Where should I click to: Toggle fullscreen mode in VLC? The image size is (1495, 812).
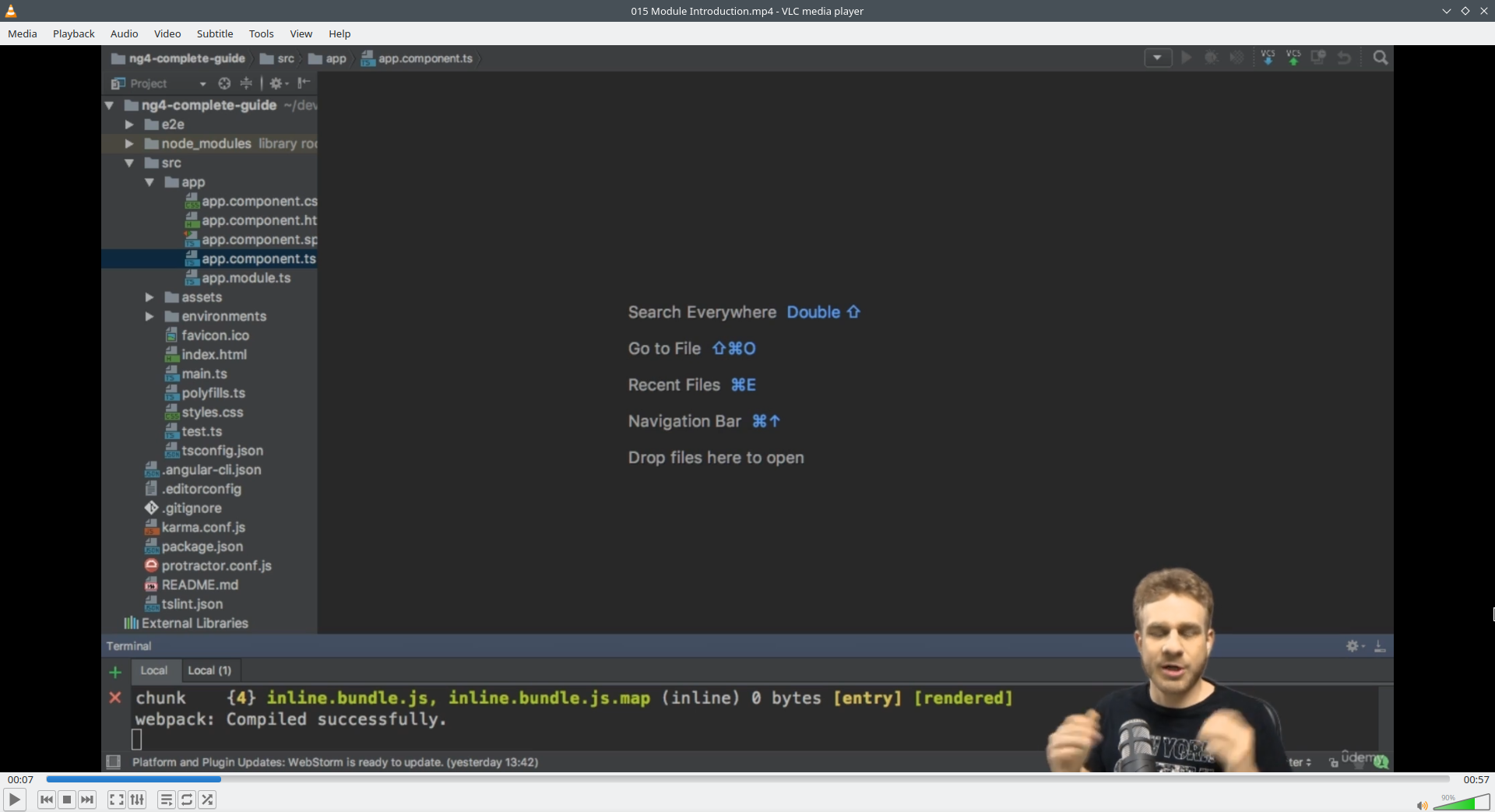click(115, 800)
